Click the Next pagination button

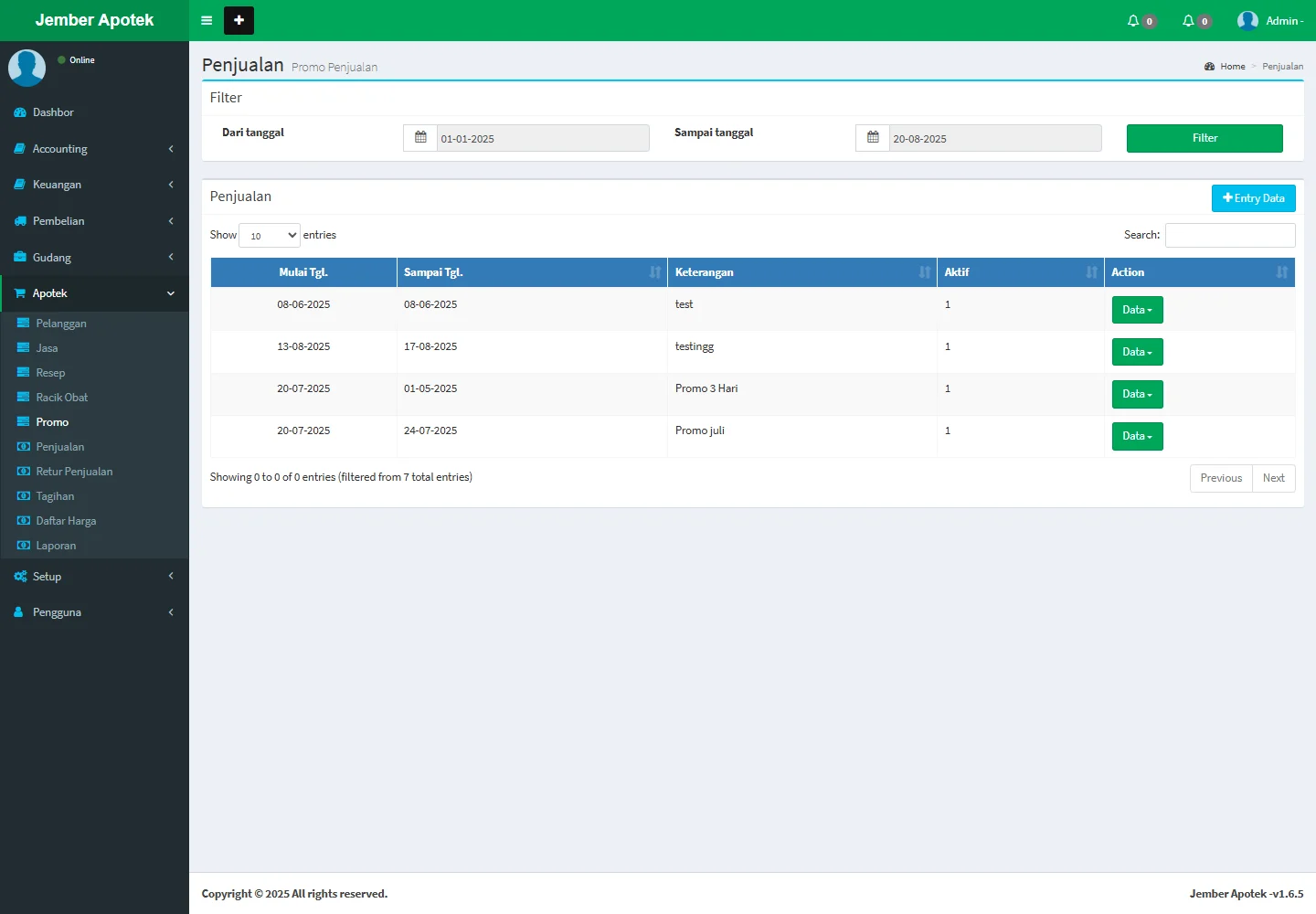[1273, 478]
